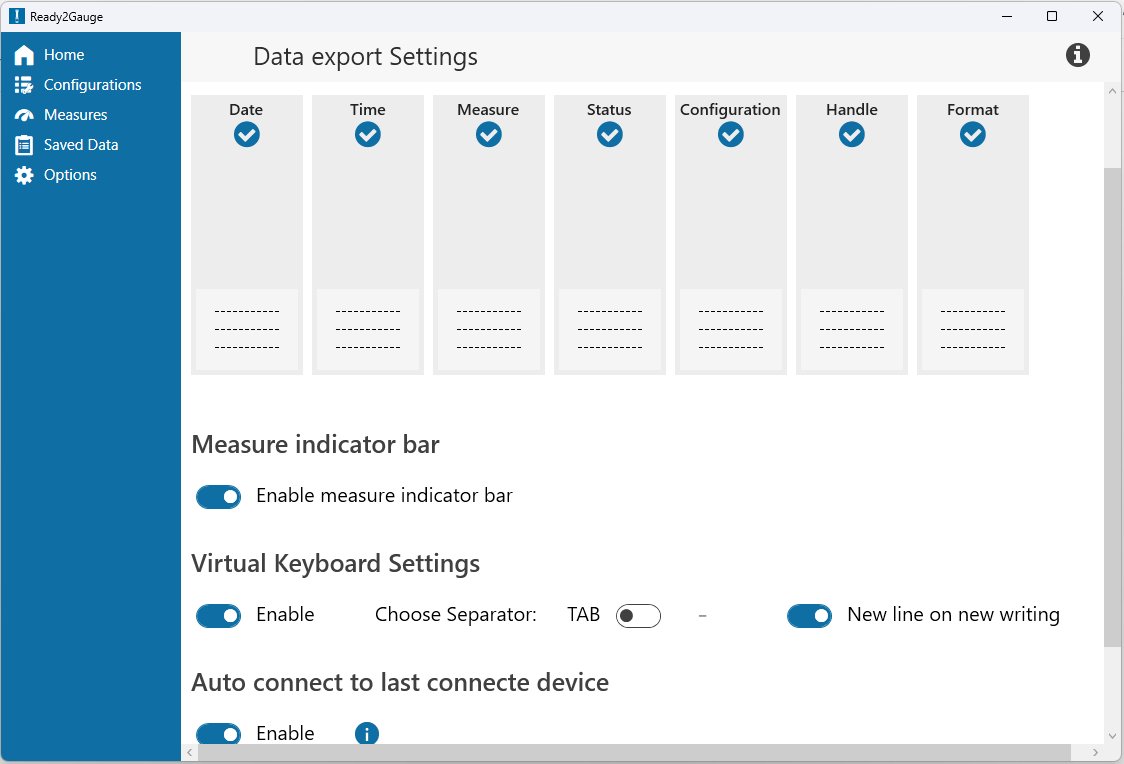The image size is (1124, 764).
Task: Click the info icon beside Auto connect Enable
Action: (x=366, y=733)
